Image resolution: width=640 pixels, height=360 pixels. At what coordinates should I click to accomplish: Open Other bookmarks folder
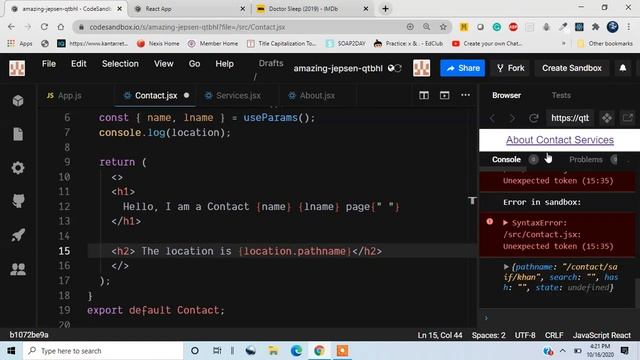(605, 43)
